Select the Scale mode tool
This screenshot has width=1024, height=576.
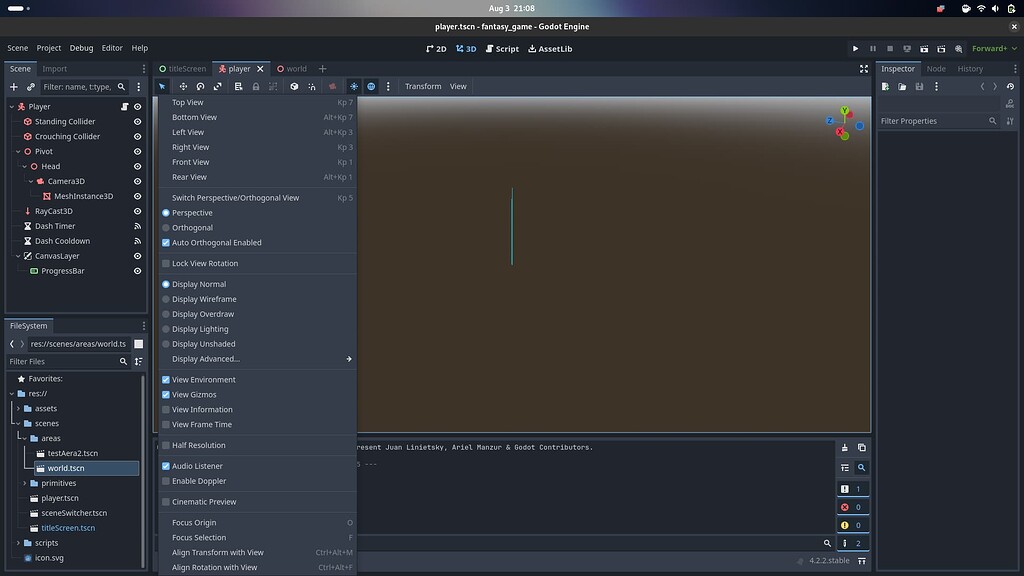point(217,86)
